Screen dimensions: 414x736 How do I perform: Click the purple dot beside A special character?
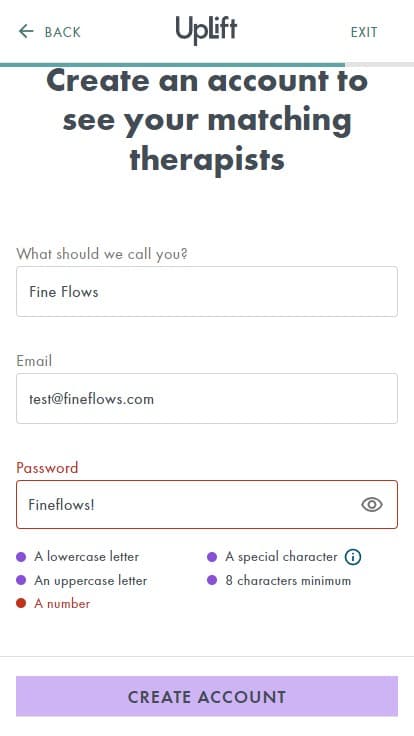pyautogui.click(x=212, y=557)
